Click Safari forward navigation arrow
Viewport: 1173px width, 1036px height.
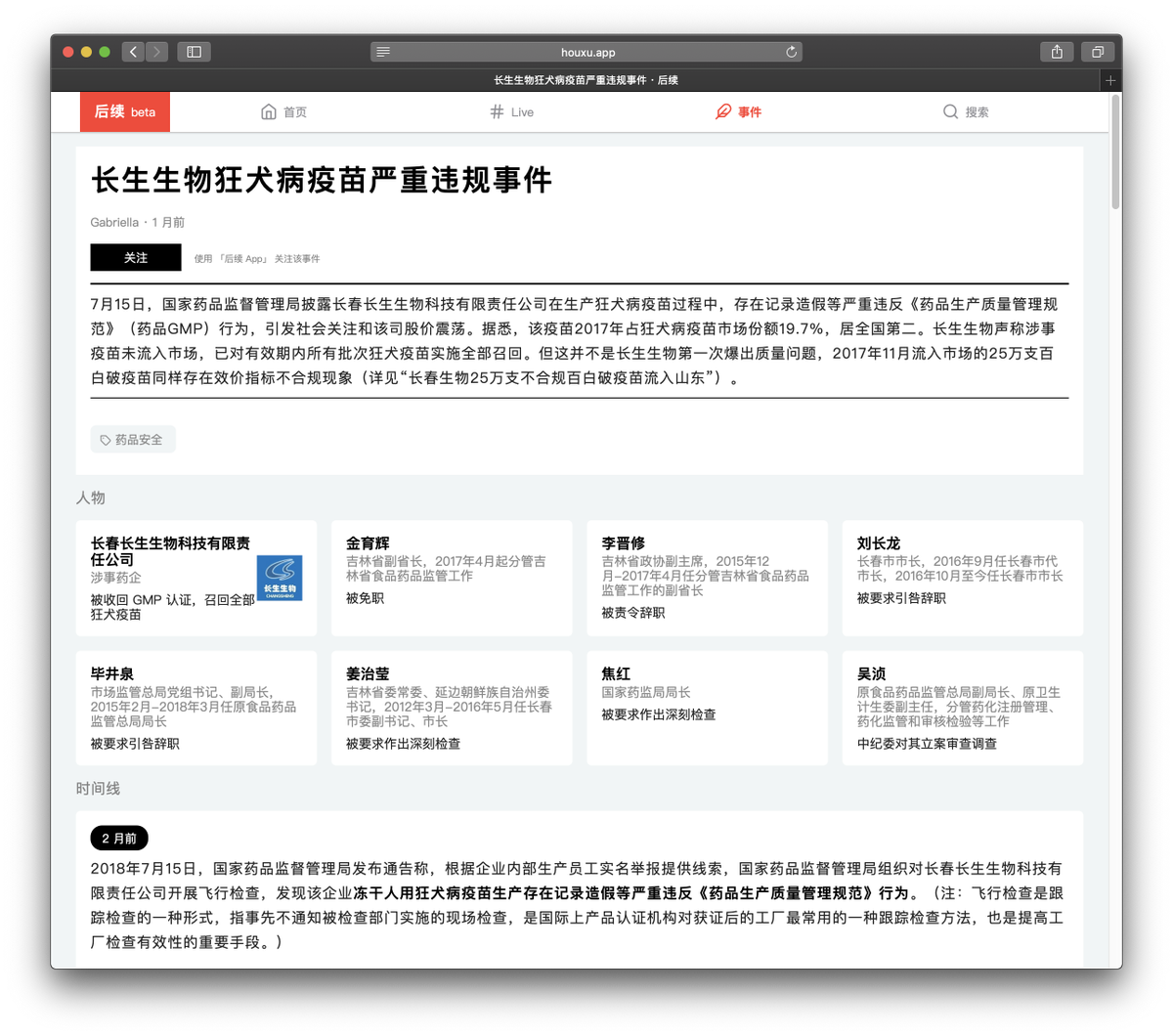[156, 52]
